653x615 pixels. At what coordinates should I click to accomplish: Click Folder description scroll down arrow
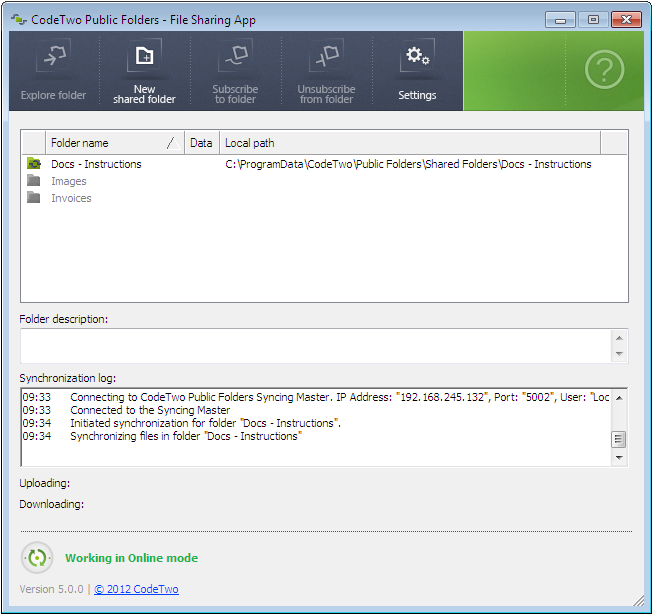click(619, 354)
